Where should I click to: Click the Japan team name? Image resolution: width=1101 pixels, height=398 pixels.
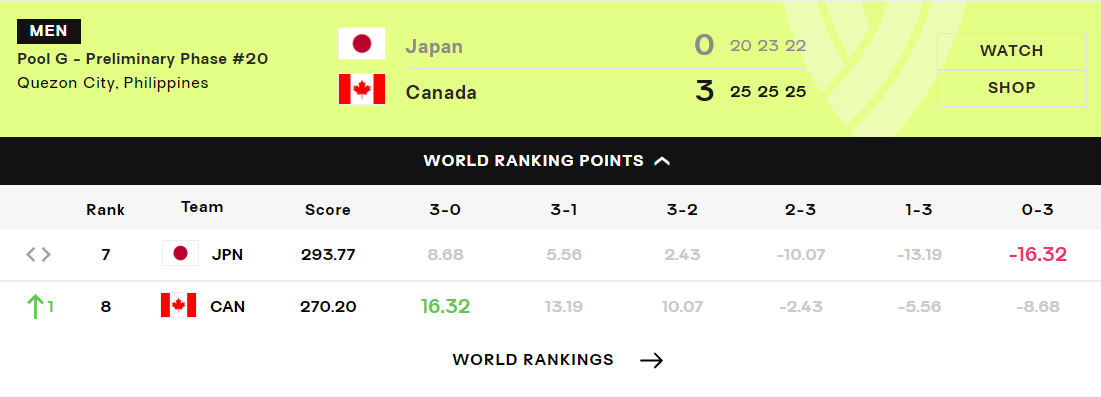[434, 47]
